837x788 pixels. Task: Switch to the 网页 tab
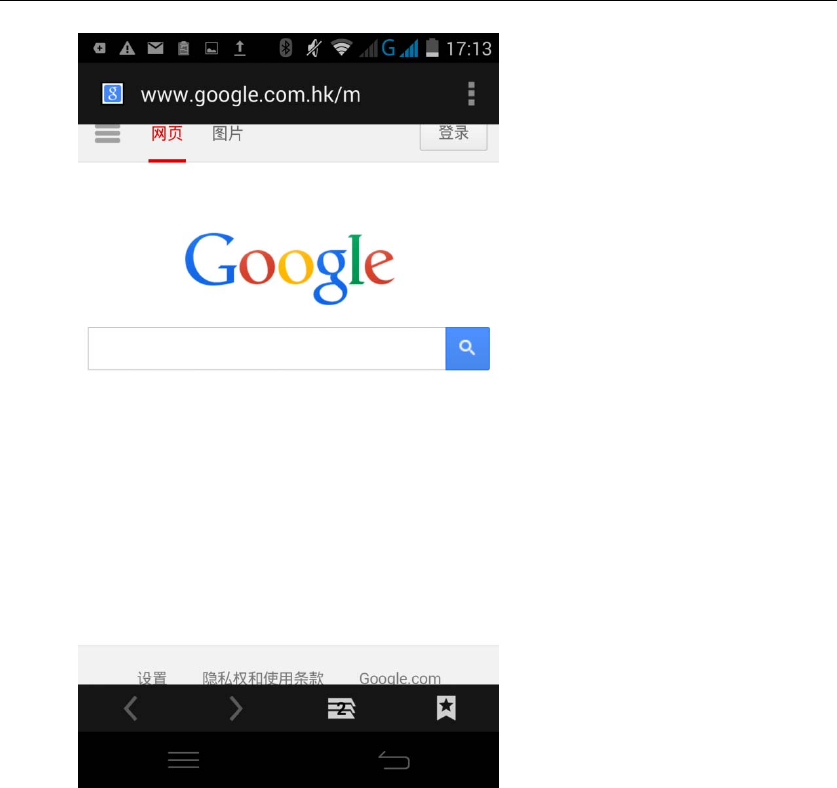167,133
